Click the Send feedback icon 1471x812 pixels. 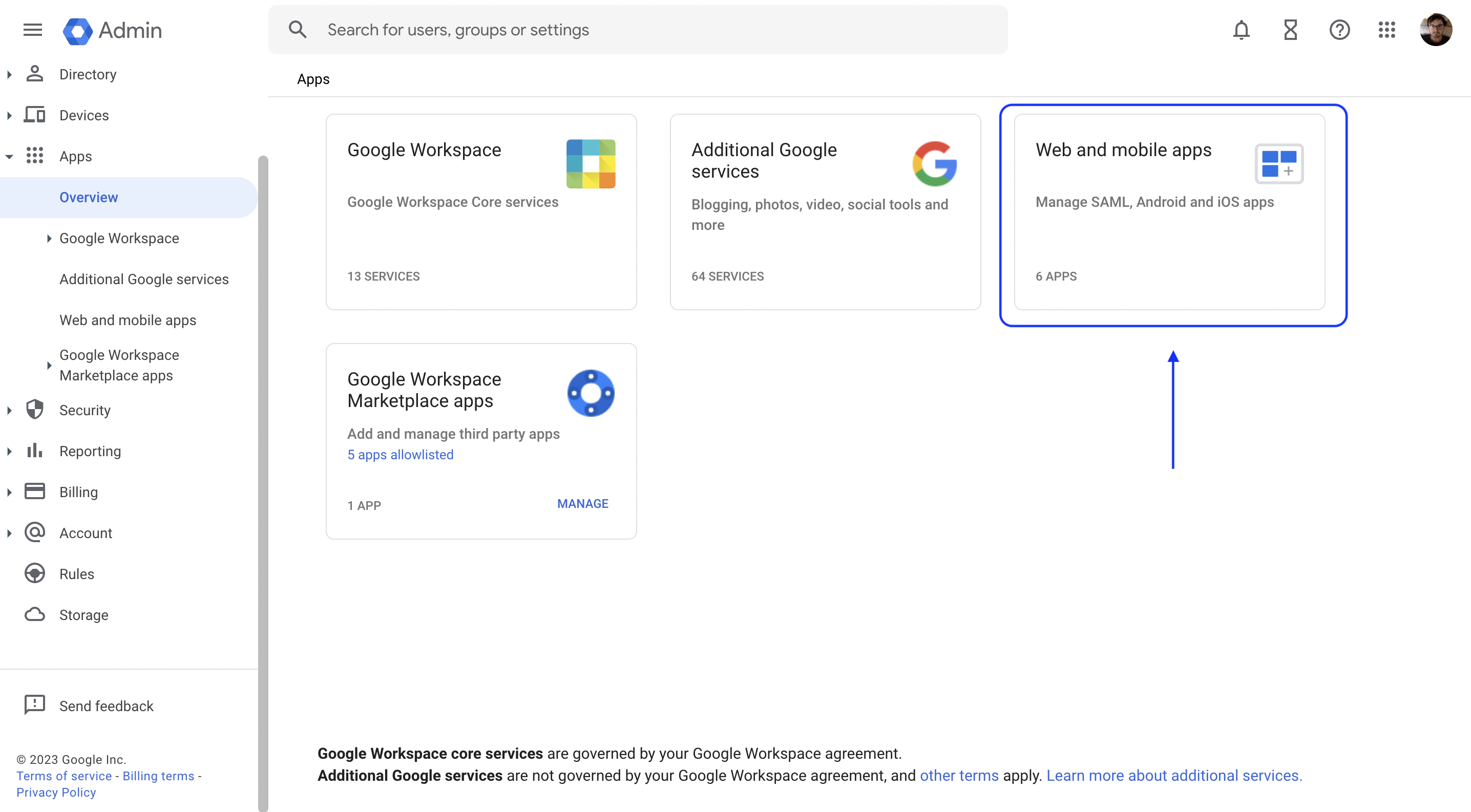point(35,706)
